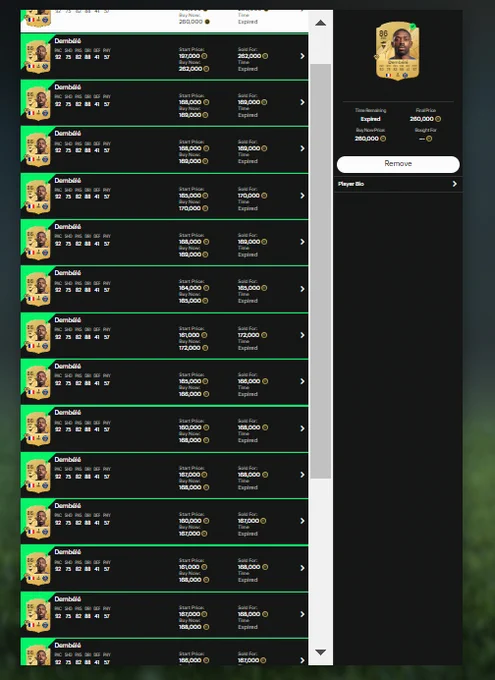This screenshot has width=495, height=680.
Task: Click the Start Price 164,000 value
Action: coord(190,288)
